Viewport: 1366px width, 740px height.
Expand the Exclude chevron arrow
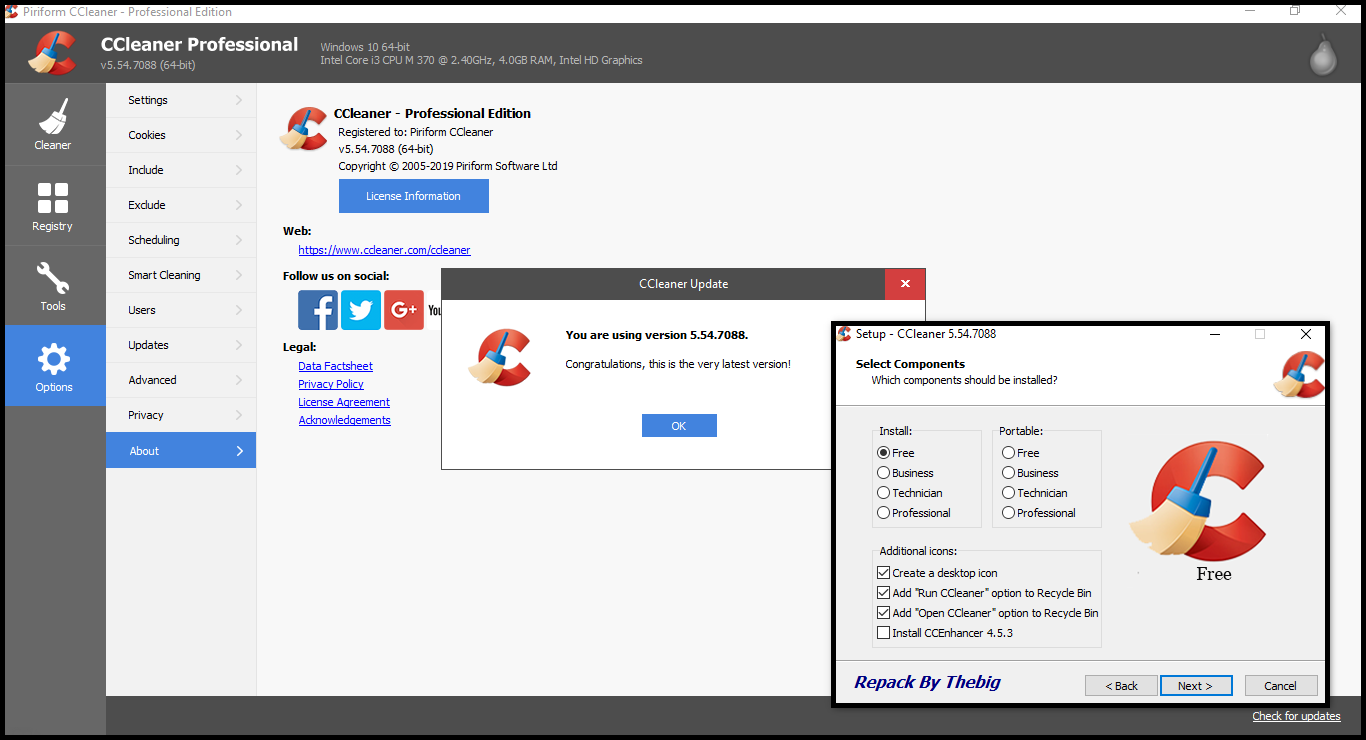pyautogui.click(x=239, y=205)
